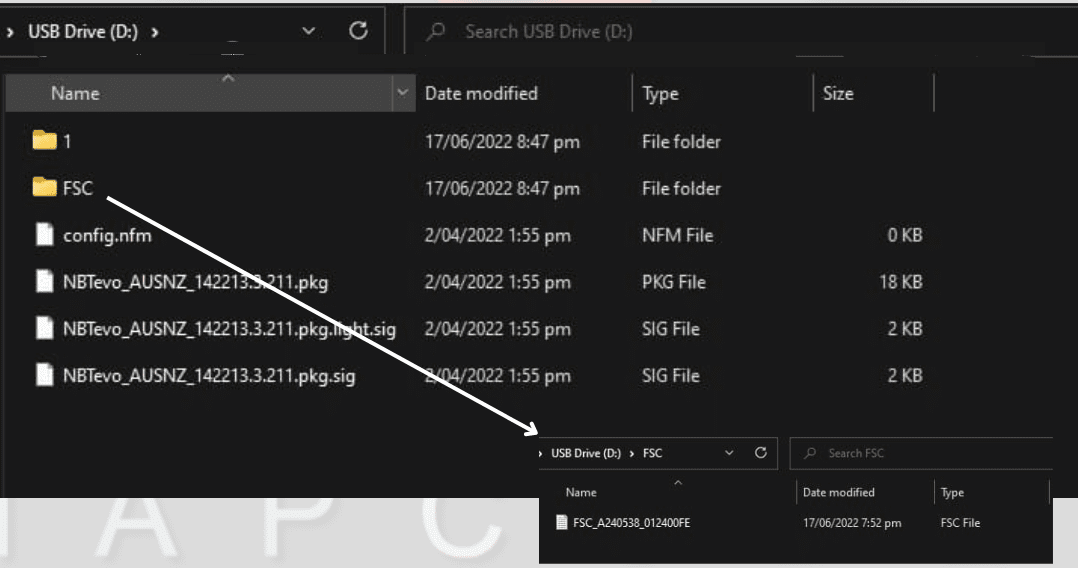Viewport: 1078px width, 568px height.
Task: Select the NBTevo pkg.sig file icon
Action: click(x=45, y=375)
